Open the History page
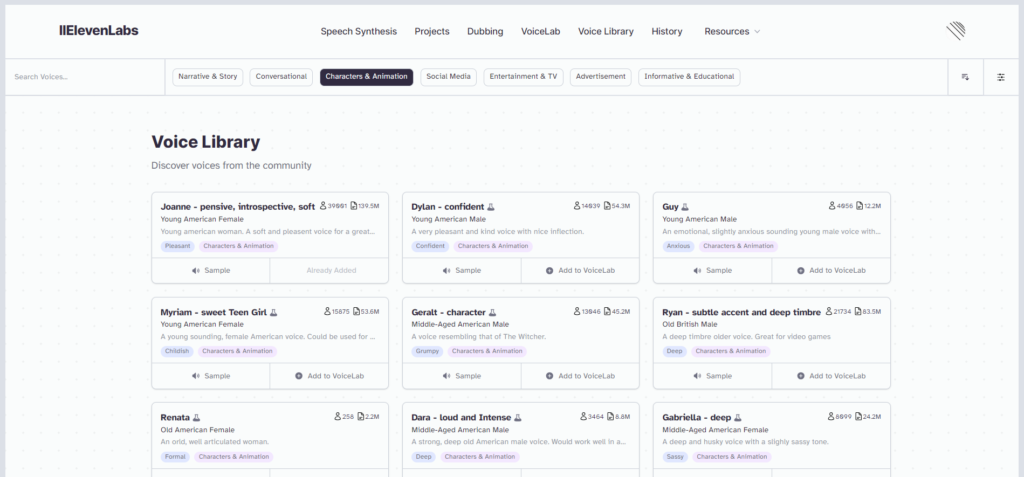Screen dimensions: 1024x477 pyautogui.click(x=667, y=31)
